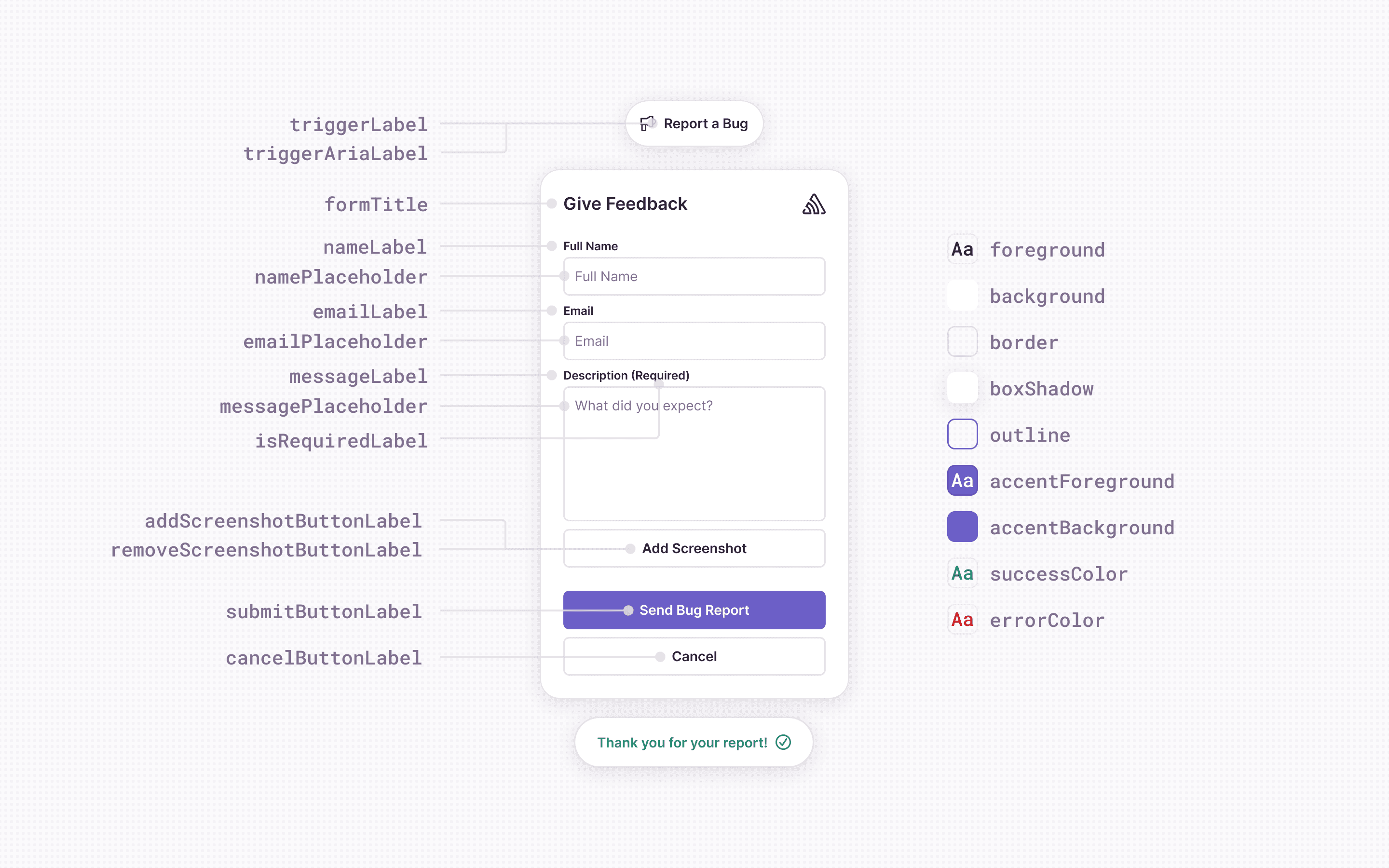This screenshot has width=1389, height=868.
Task: Click the outline purple border swatch
Action: [x=962, y=434]
